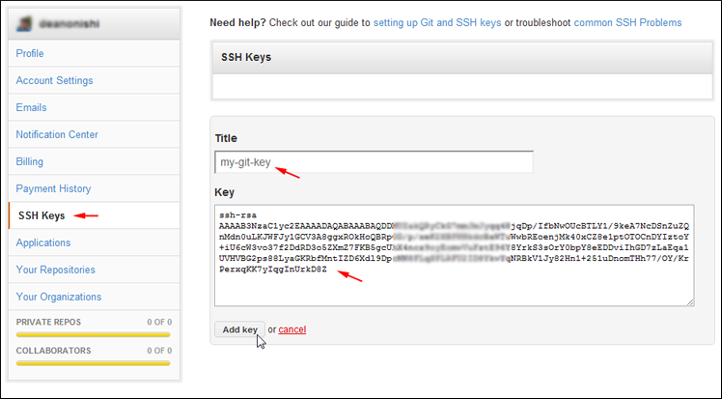Image resolution: width=722 pixels, height=399 pixels.
Task: Click the Private Repos usage bar
Action: [x=93, y=335]
